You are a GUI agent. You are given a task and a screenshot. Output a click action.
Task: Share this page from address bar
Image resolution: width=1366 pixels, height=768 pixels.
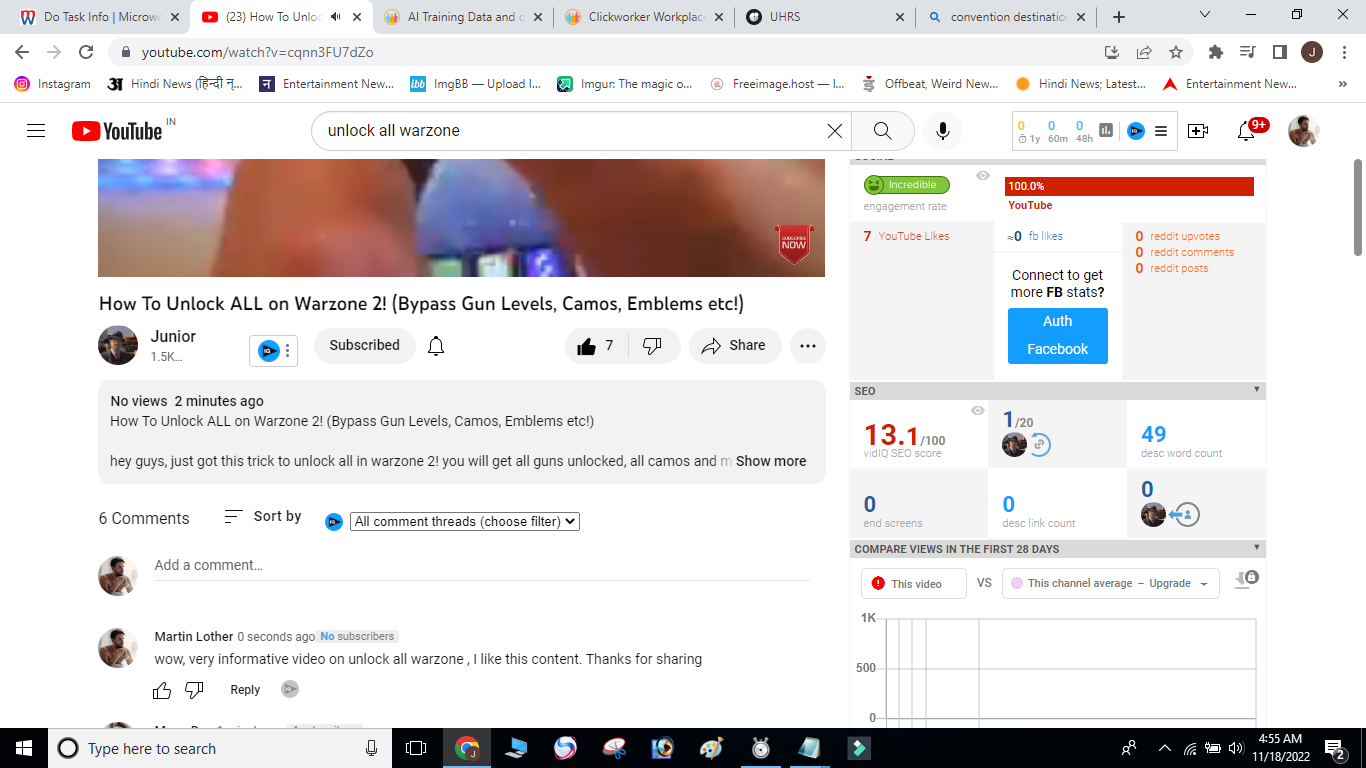(1144, 52)
